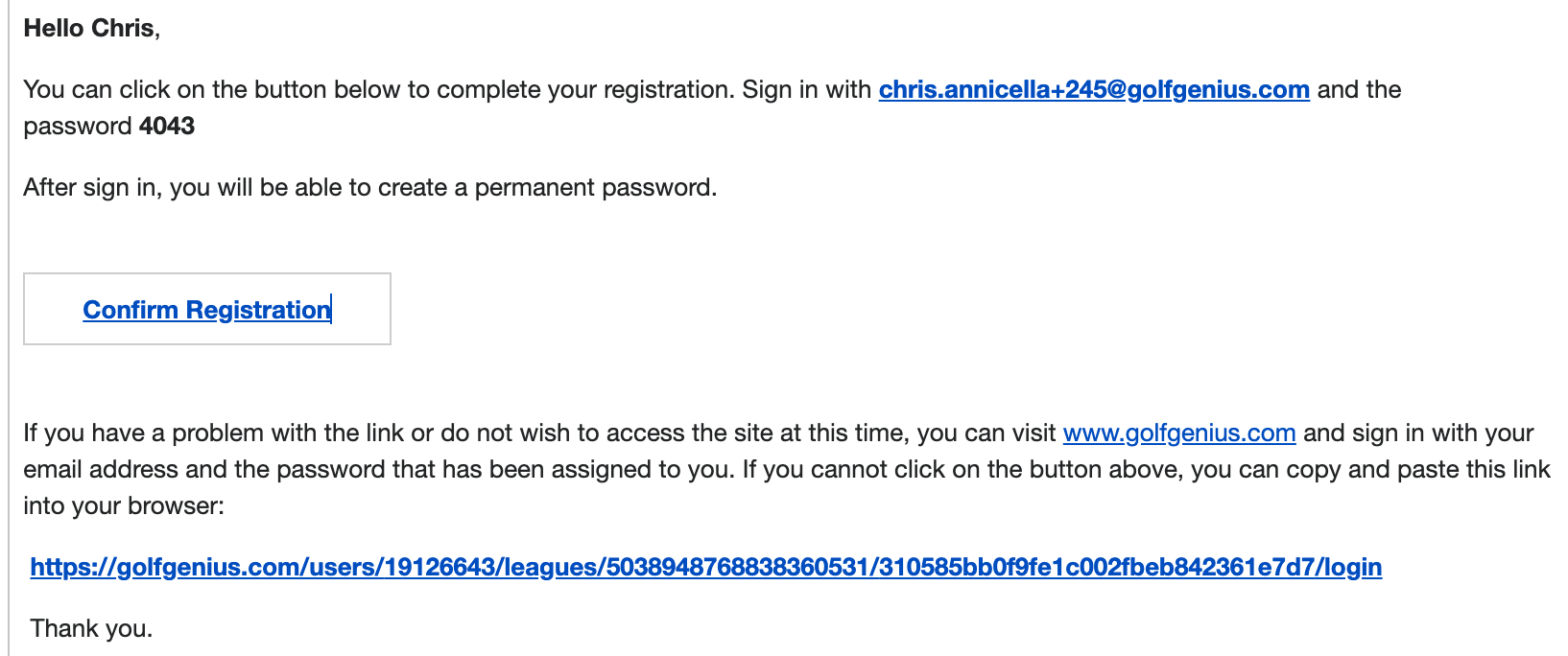The width and height of the screenshot is (1568, 656).
Task: Click the Confirm Registration link
Action: click(x=206, y=310)
